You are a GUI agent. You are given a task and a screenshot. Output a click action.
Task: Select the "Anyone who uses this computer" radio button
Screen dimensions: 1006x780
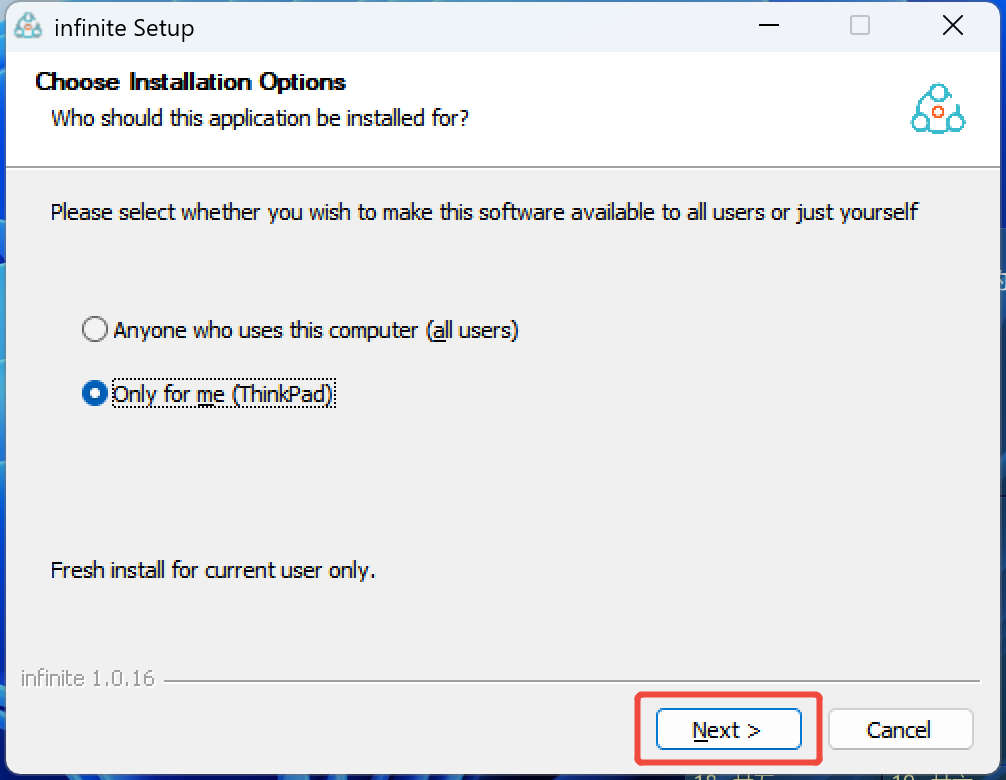point(94,330)
